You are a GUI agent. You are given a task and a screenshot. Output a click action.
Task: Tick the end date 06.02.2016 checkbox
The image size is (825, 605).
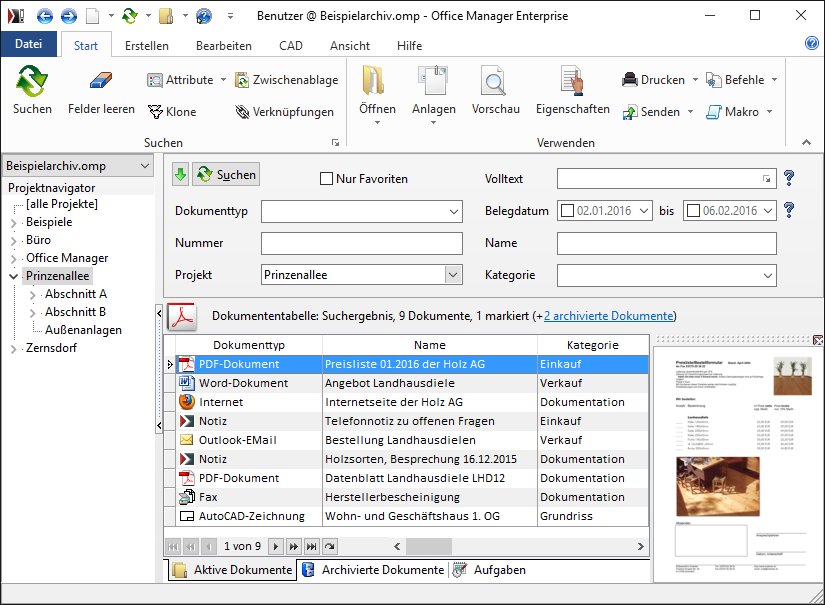[693, 211]
